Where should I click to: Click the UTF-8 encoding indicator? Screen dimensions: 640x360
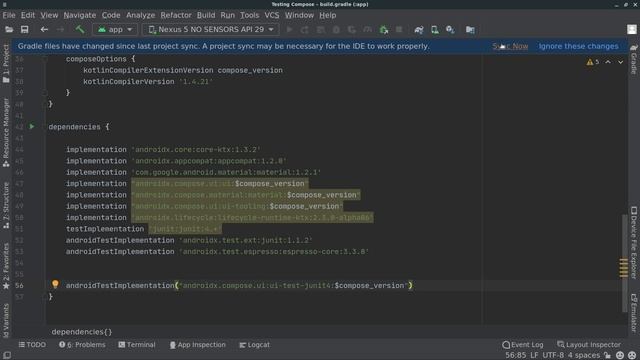(x=553, y=356)
